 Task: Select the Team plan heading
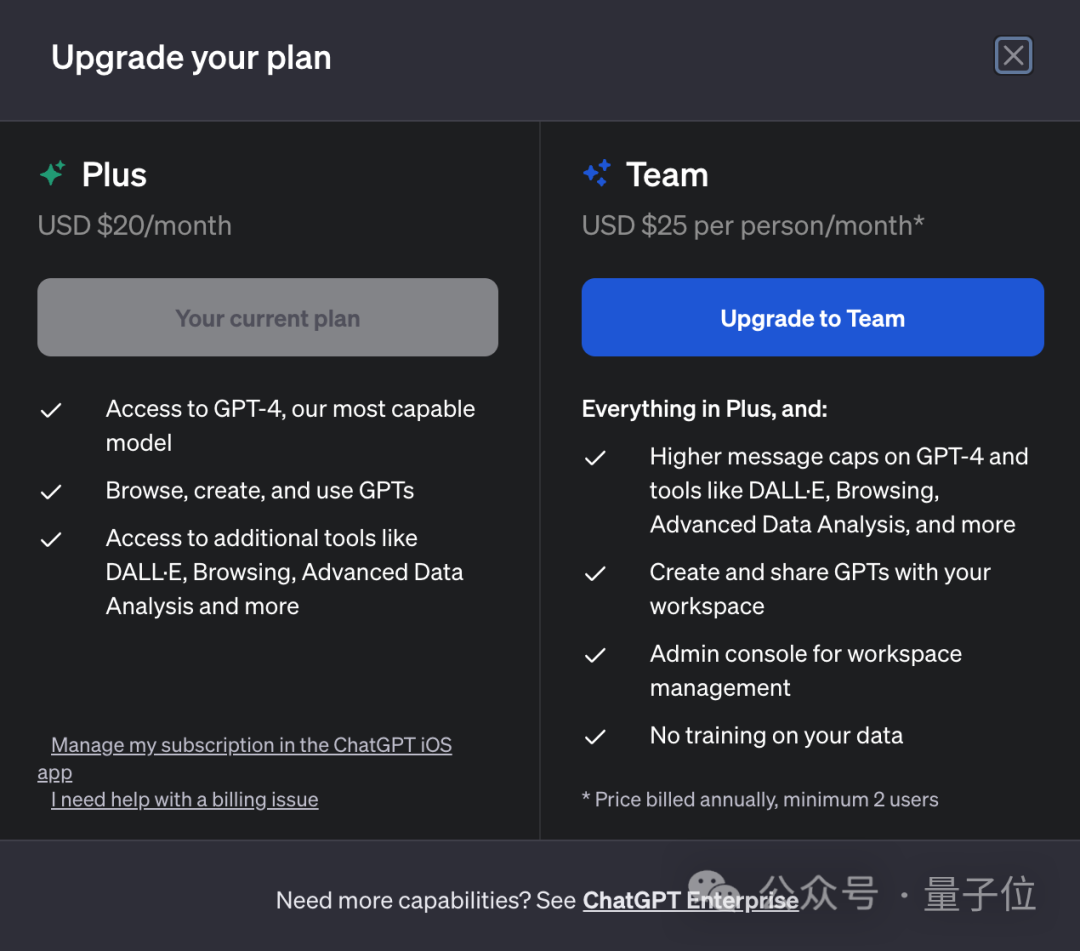tap(667, 175)
